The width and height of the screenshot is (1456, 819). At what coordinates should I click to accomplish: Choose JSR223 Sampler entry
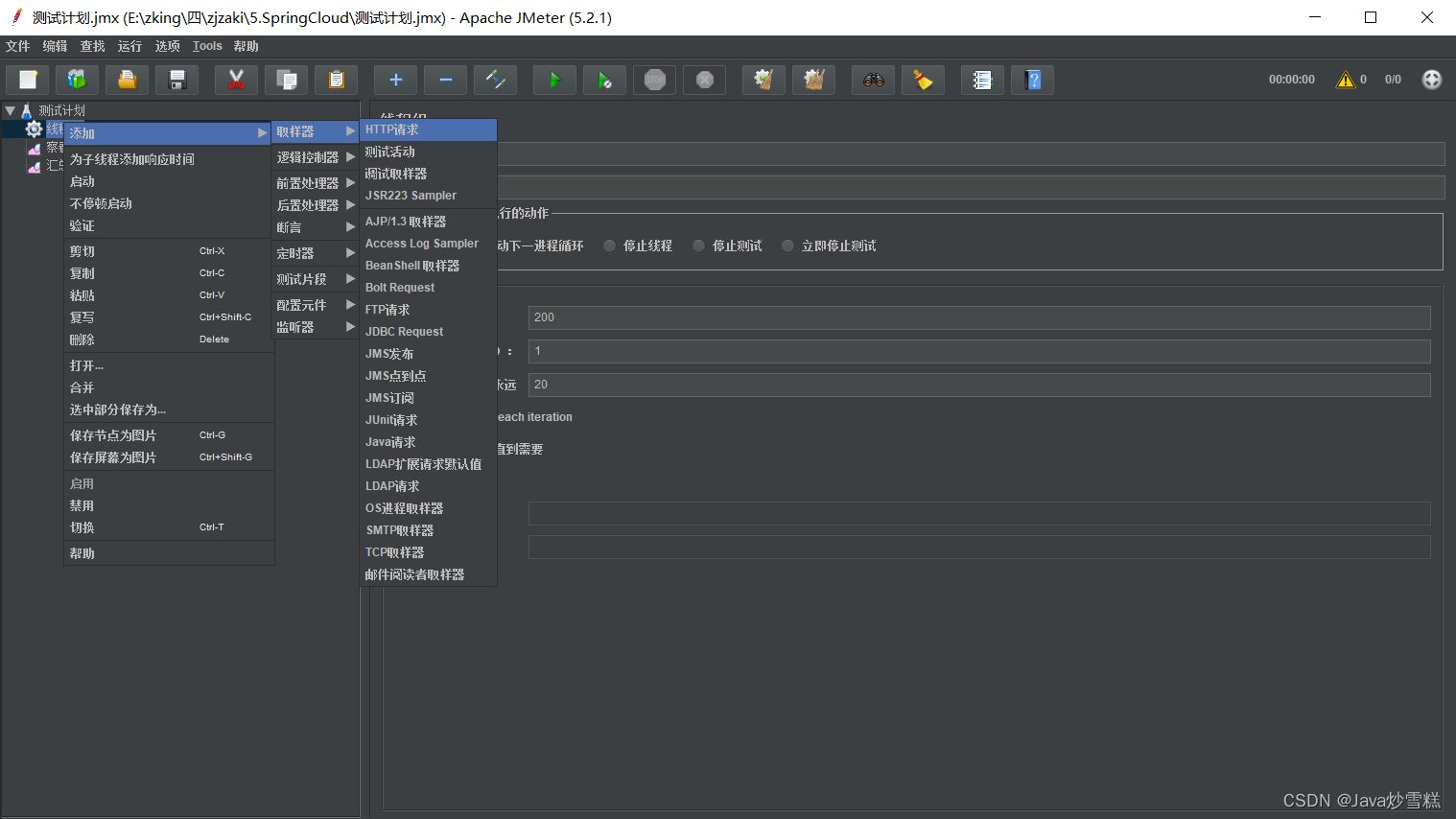[429, 196]
